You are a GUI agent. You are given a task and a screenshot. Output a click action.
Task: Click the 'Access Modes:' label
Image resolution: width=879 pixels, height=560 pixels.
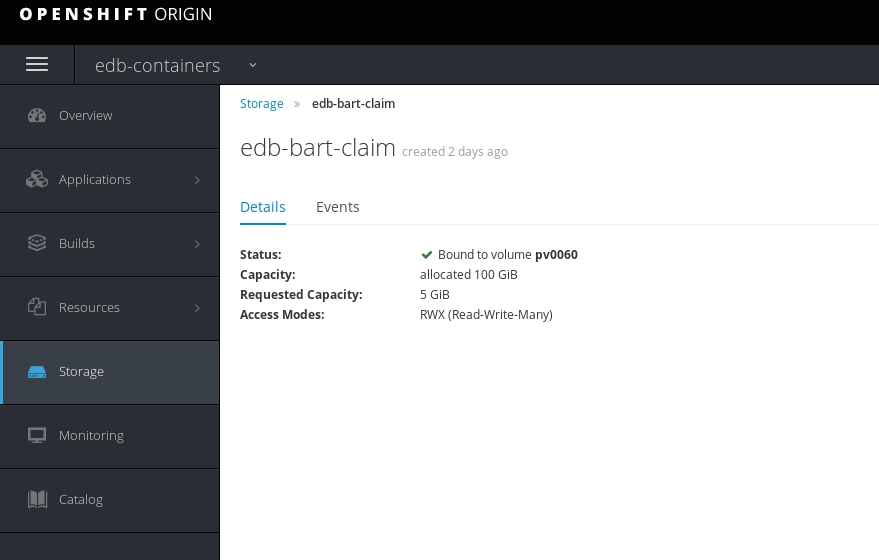click(x=282, y=315)
